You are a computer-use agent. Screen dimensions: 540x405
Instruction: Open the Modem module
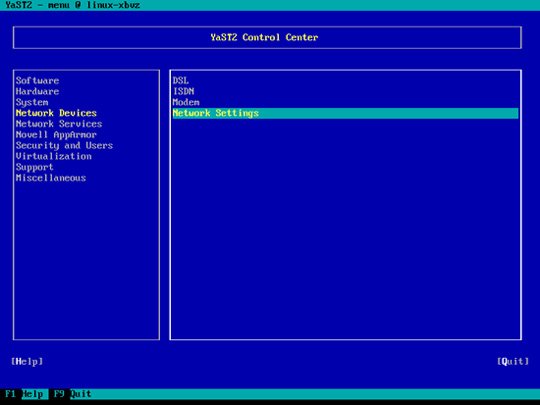(x=186, y=102)
